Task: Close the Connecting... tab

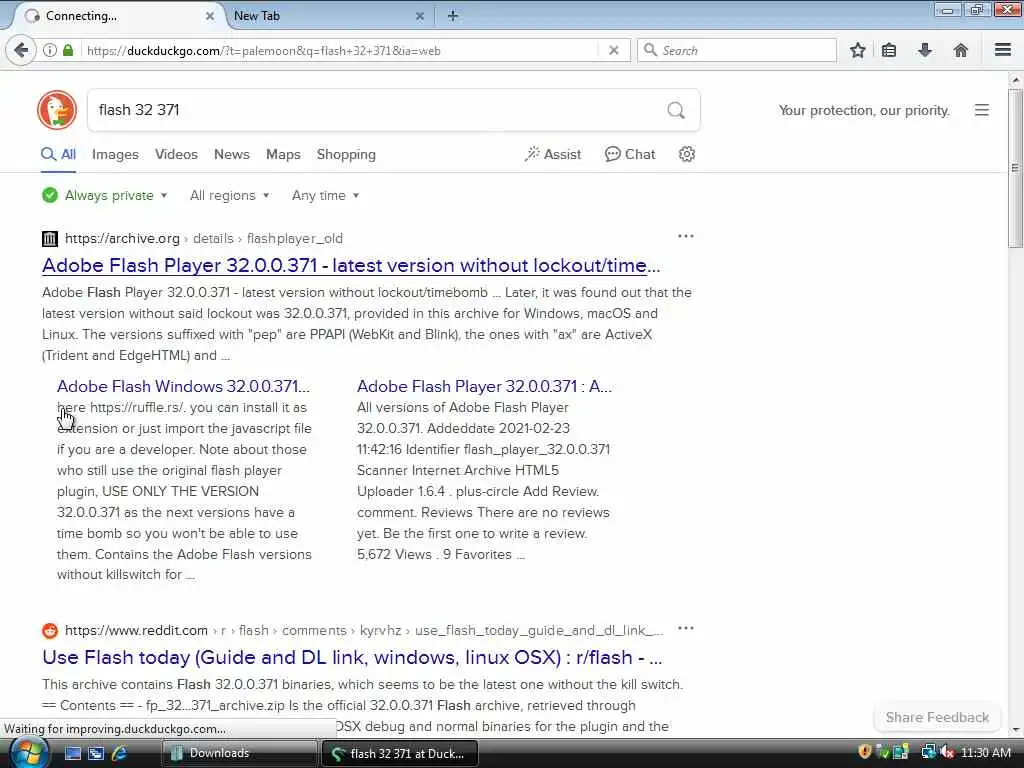Action: pos(210,16)
